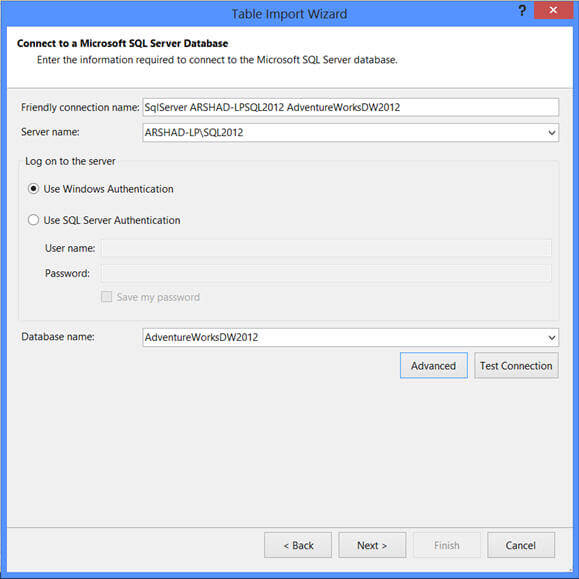Click the Server name label
This screenshot has height=579, width=579.
[50, 132]
